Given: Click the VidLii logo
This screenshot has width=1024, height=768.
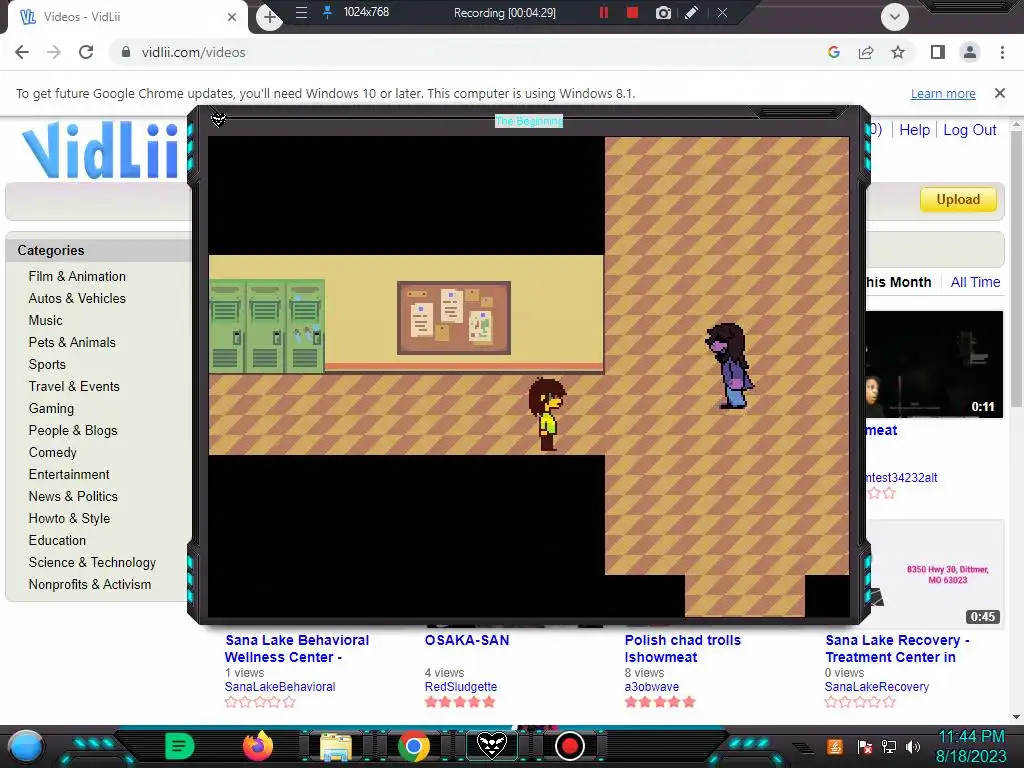Looking at the screenshot, I should click(x=100, y=150).
